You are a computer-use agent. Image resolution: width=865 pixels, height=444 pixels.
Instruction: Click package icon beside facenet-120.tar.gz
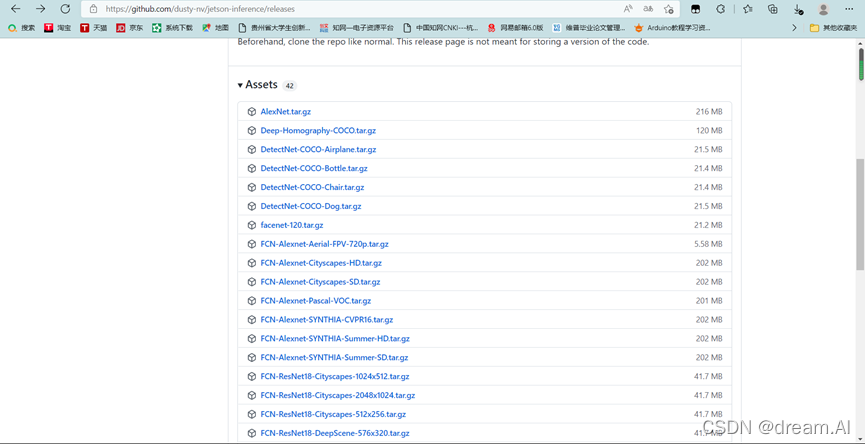tap(252, 225)
